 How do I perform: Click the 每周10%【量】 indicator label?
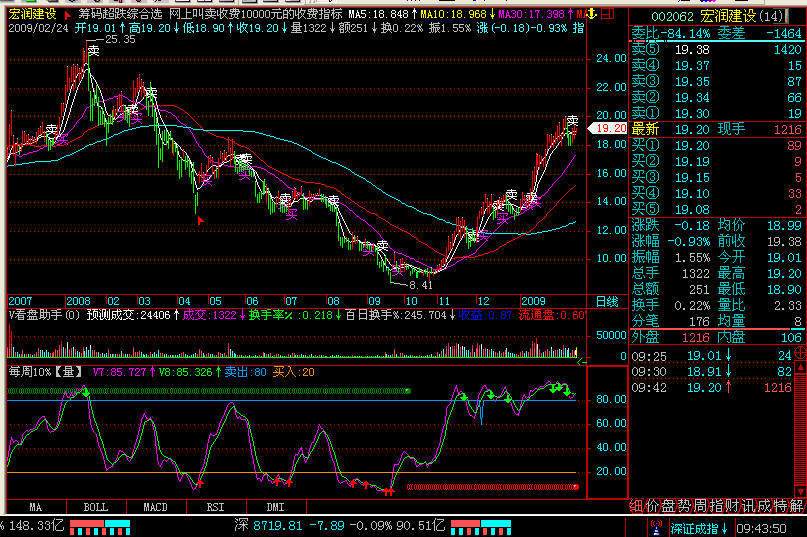click(x=46, y=372)
